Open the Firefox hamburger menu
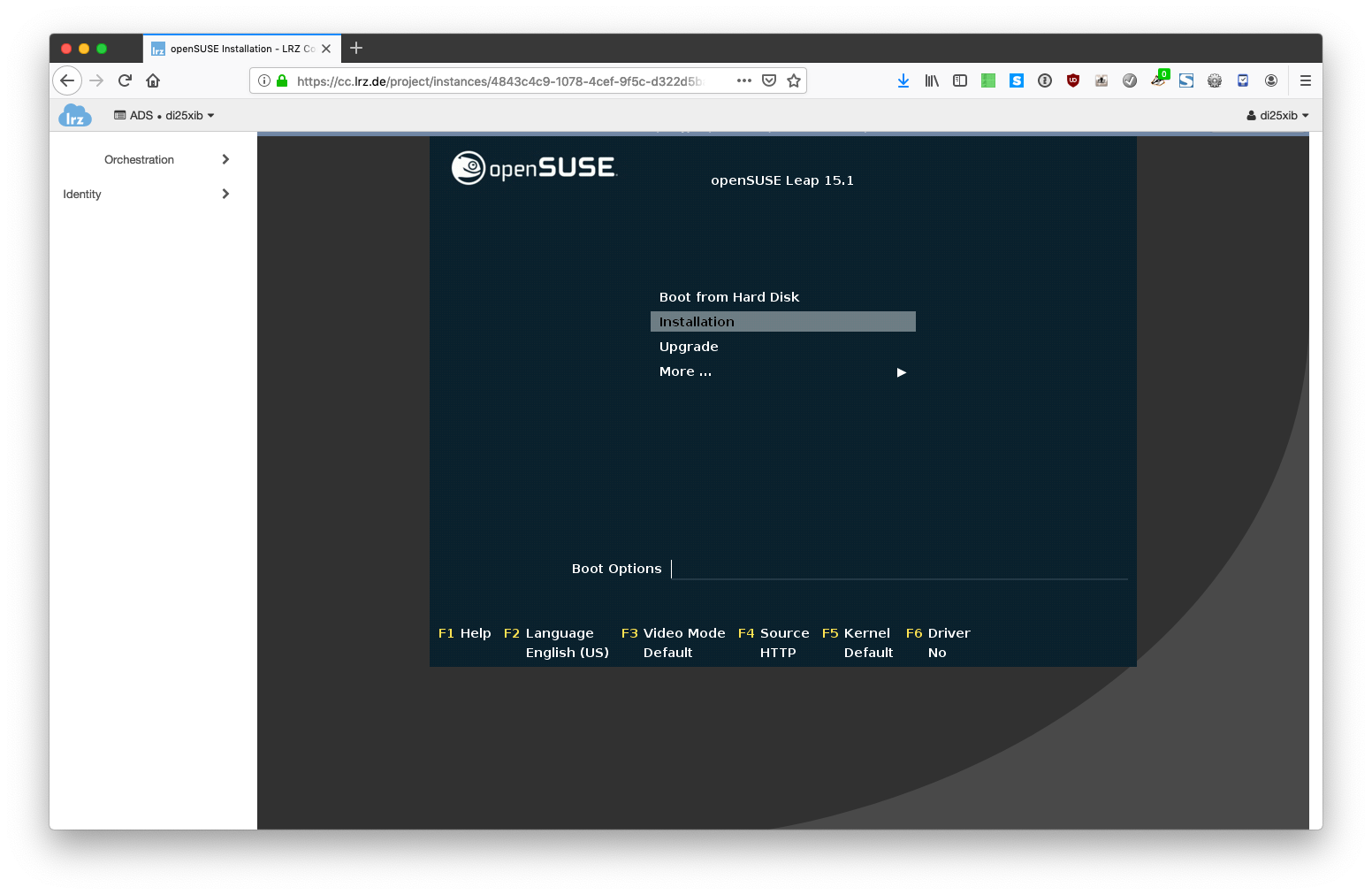1372x895 pixels. coord(1305,80)
